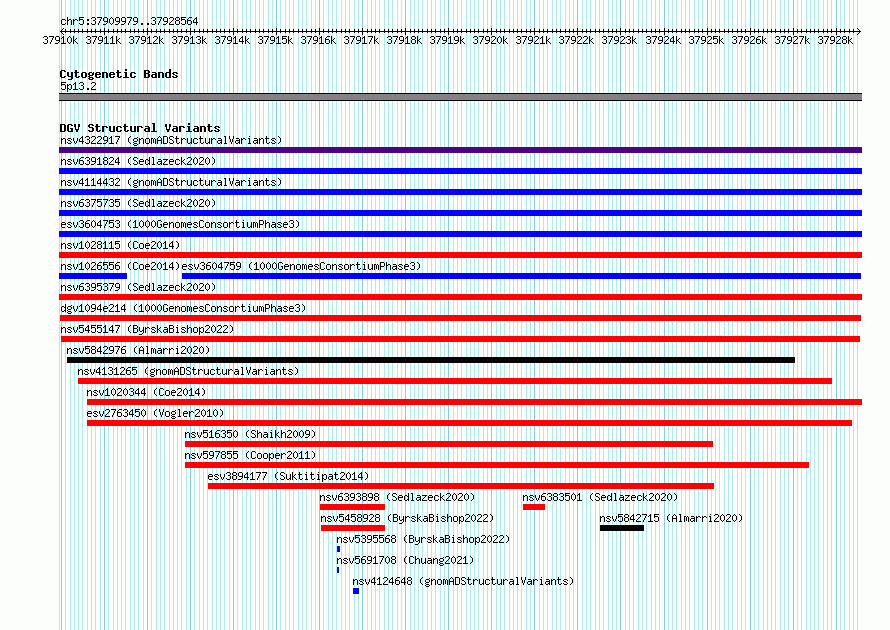This screenshot has width=890, height=630.
Task: Open esv3604759 (1000GenomesConsortiumPhase3) label
Action: pos(301,266)
